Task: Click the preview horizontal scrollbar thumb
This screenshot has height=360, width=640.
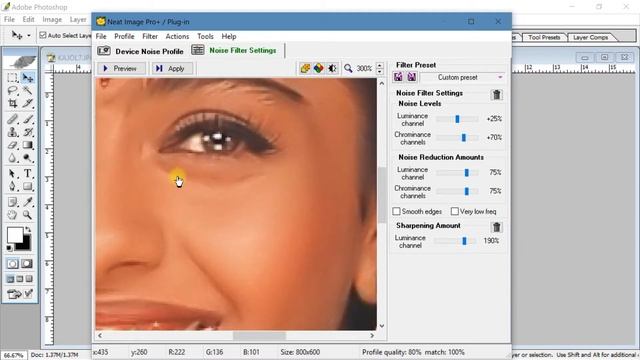Action: (x=260, y=336)
